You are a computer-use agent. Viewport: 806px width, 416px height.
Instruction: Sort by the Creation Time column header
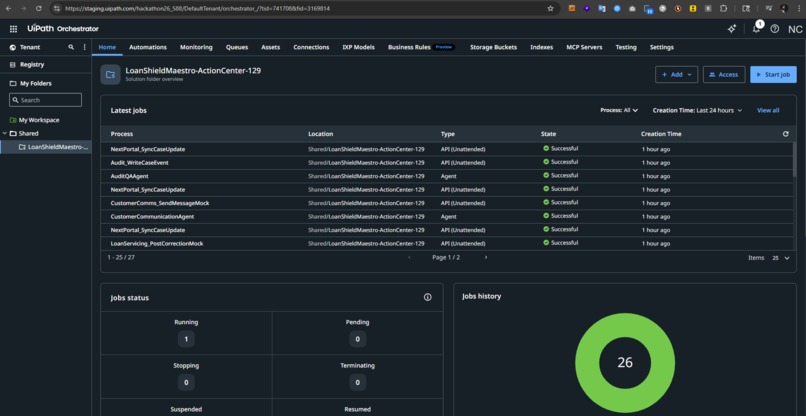click(x=661, y=134)
